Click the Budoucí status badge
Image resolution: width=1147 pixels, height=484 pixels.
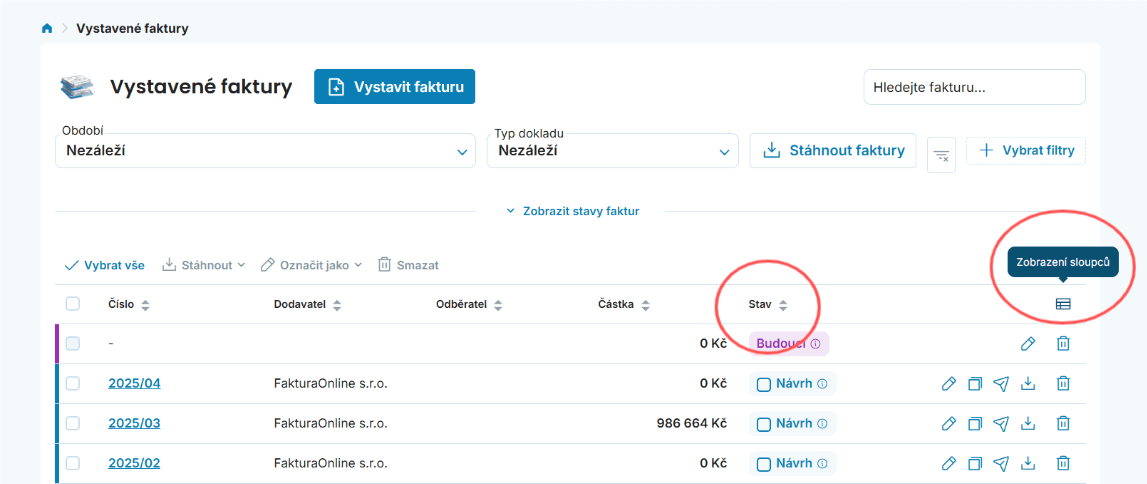click(x=789, y=344)
